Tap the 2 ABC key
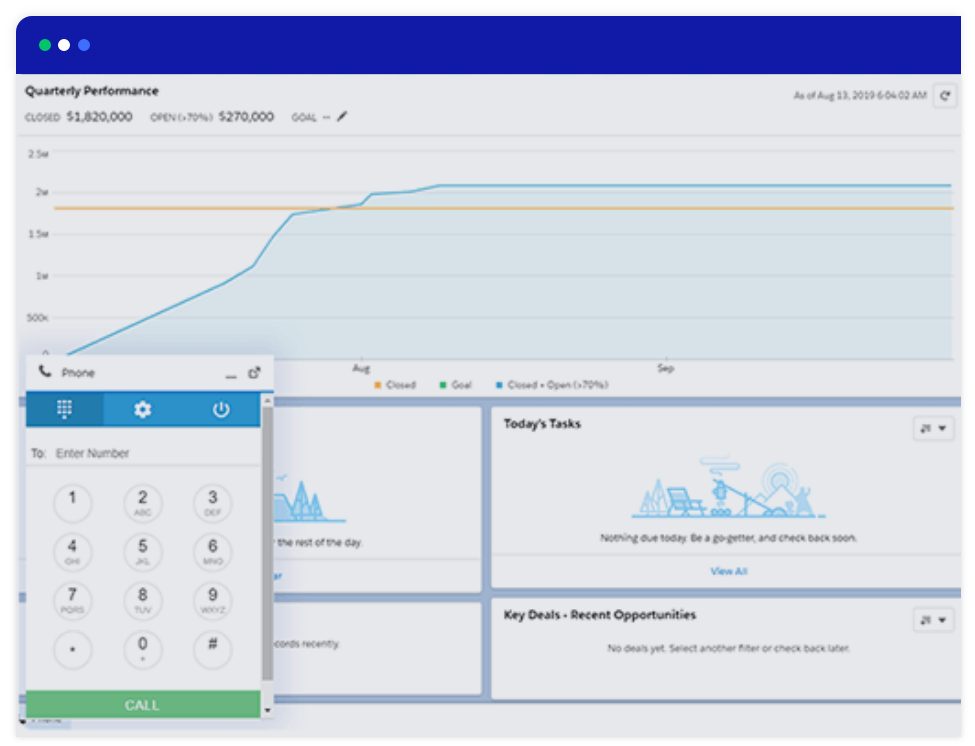The width and height of the screenshot is (975, 746). pos(142,502)
